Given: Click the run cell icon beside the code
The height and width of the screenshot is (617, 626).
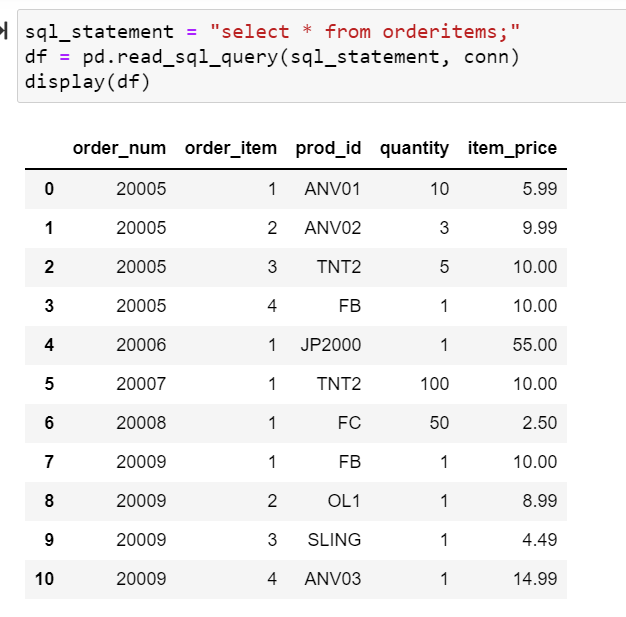Looking at the screenshot, I should coord(3,31).
